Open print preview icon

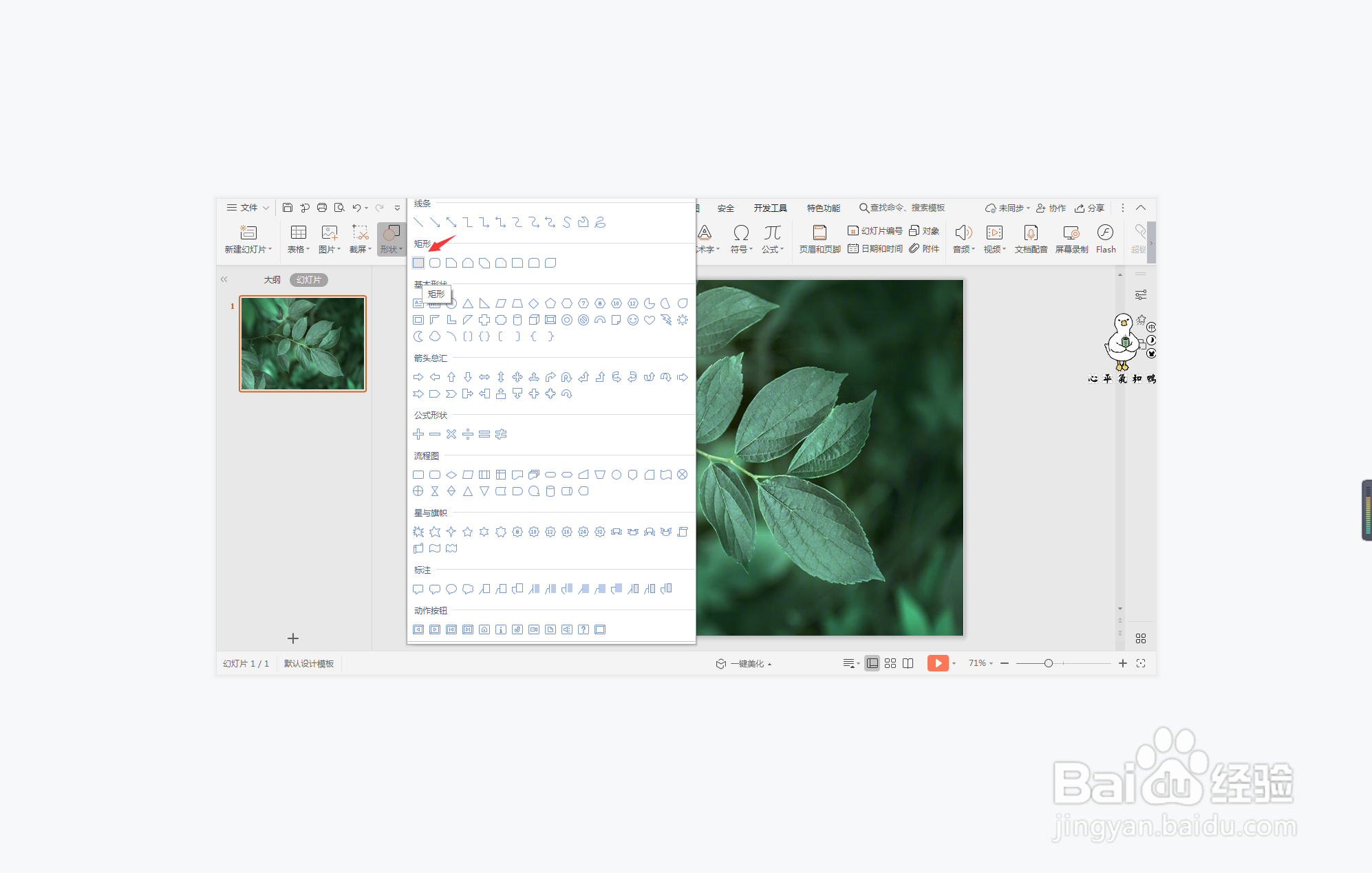pyautogui.click(x=339, y=208)
